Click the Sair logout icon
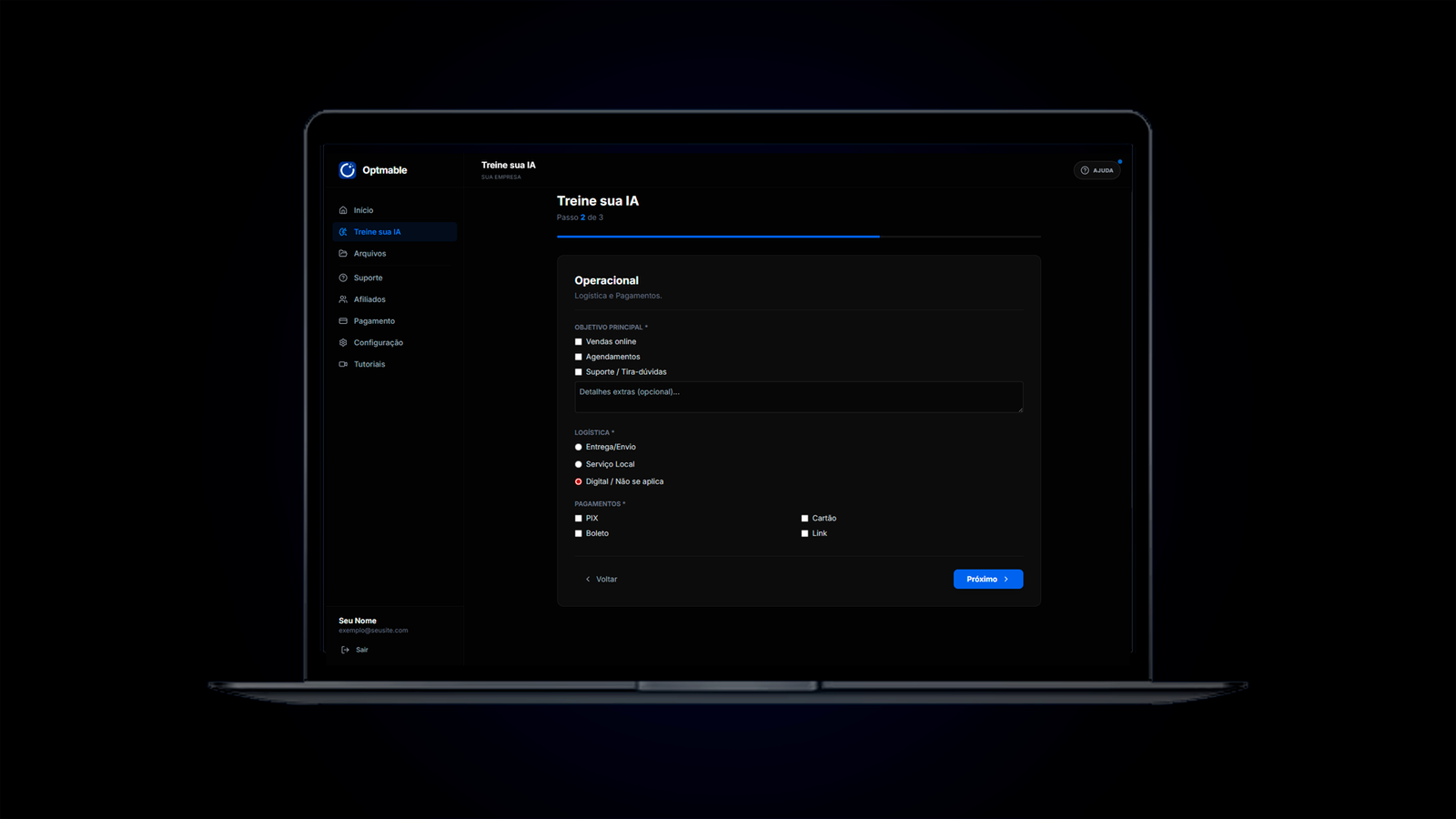Screen dimensions: 1456x819 345,650
